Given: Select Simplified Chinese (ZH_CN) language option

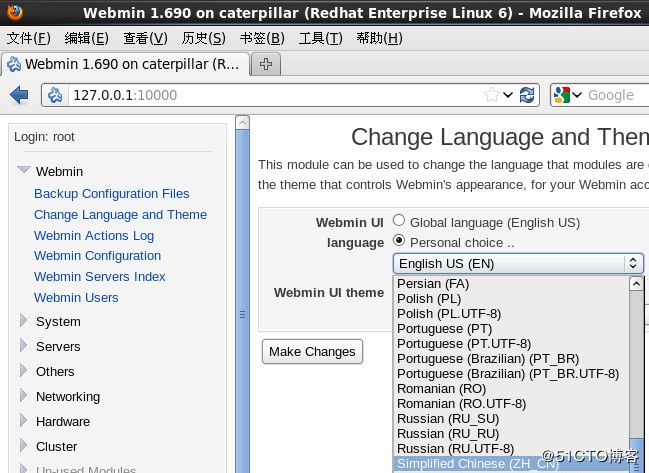Looking at the screenshot, I should click(x=511, y=464).
